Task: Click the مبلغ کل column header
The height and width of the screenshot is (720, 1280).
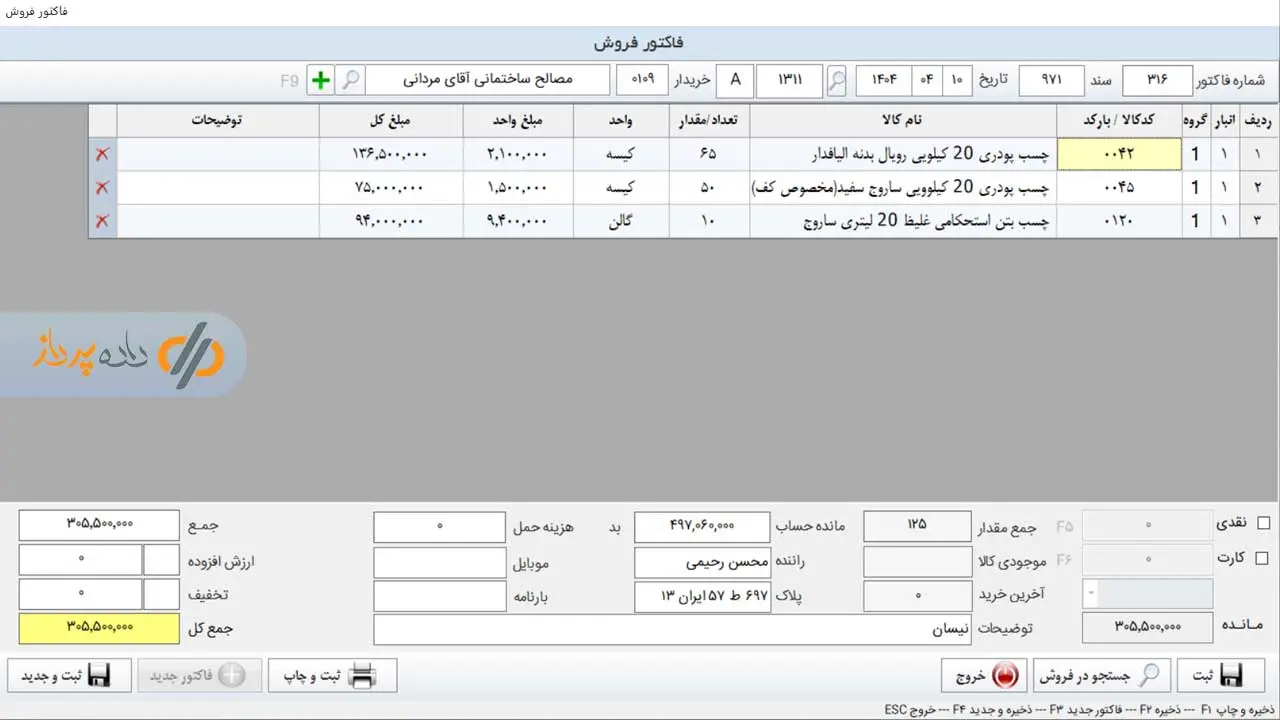Action: (391, 121)
